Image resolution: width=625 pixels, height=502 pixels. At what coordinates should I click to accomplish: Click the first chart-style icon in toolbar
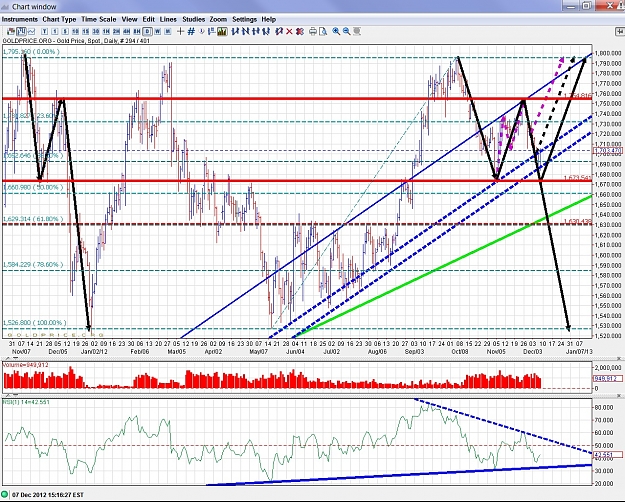tap(11, 31)
